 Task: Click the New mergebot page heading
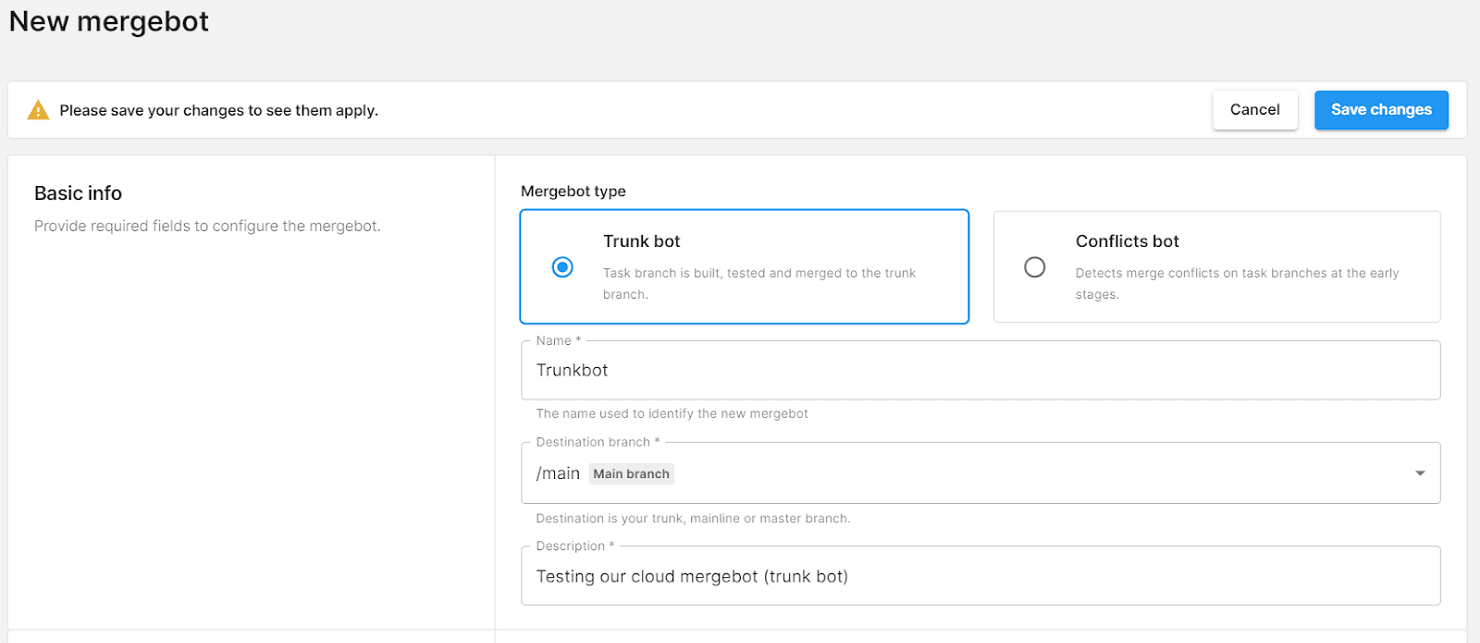(x=109, y=22)
